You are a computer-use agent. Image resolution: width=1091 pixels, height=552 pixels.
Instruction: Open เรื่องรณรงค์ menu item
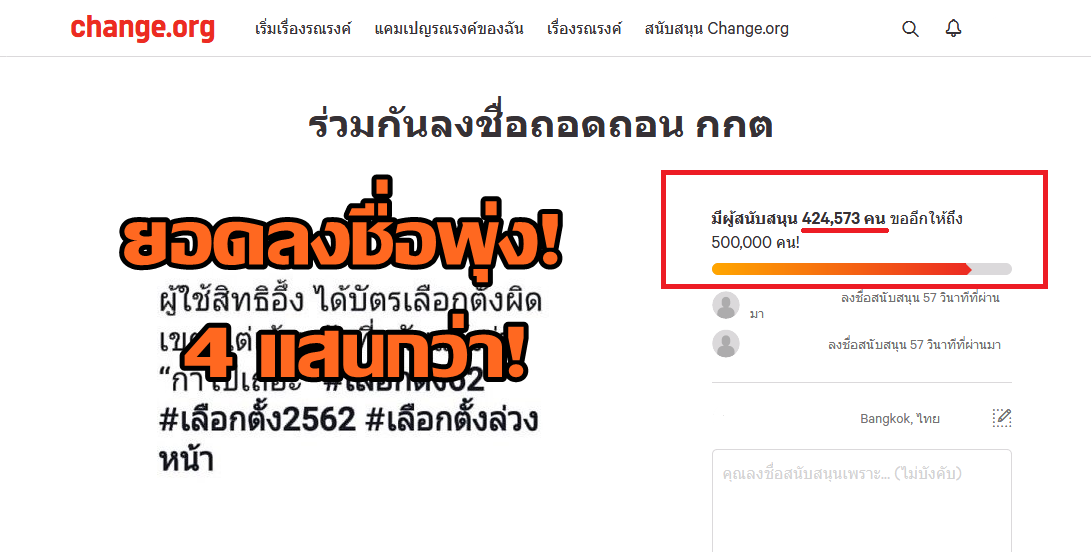point(584,29)
